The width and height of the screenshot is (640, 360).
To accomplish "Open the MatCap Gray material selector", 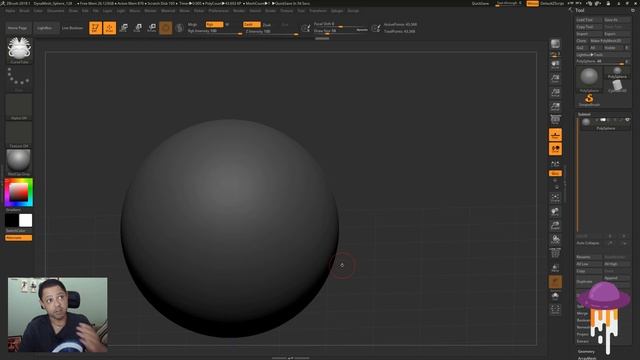I will 19,162.
